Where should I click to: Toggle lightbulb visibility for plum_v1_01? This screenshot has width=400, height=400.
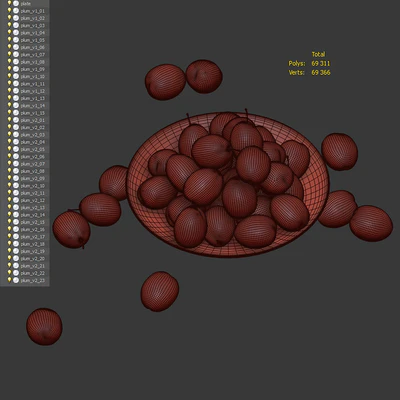point(9,10)
